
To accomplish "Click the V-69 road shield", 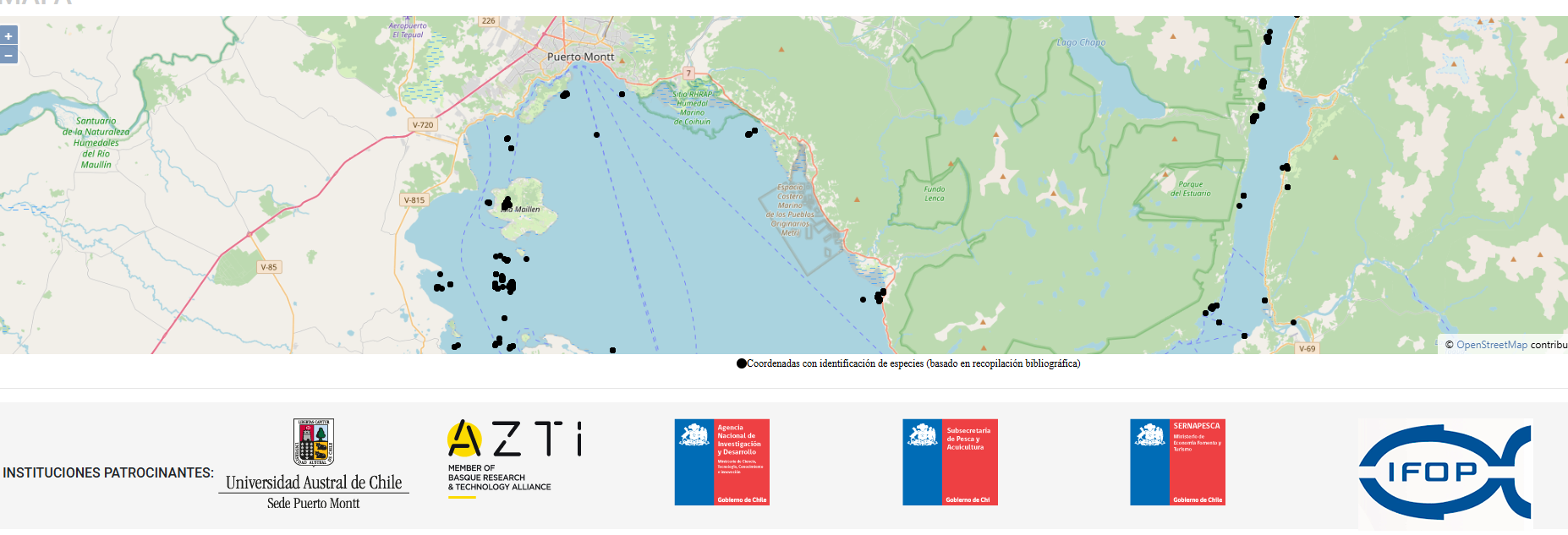I will tap(1307, 348).
